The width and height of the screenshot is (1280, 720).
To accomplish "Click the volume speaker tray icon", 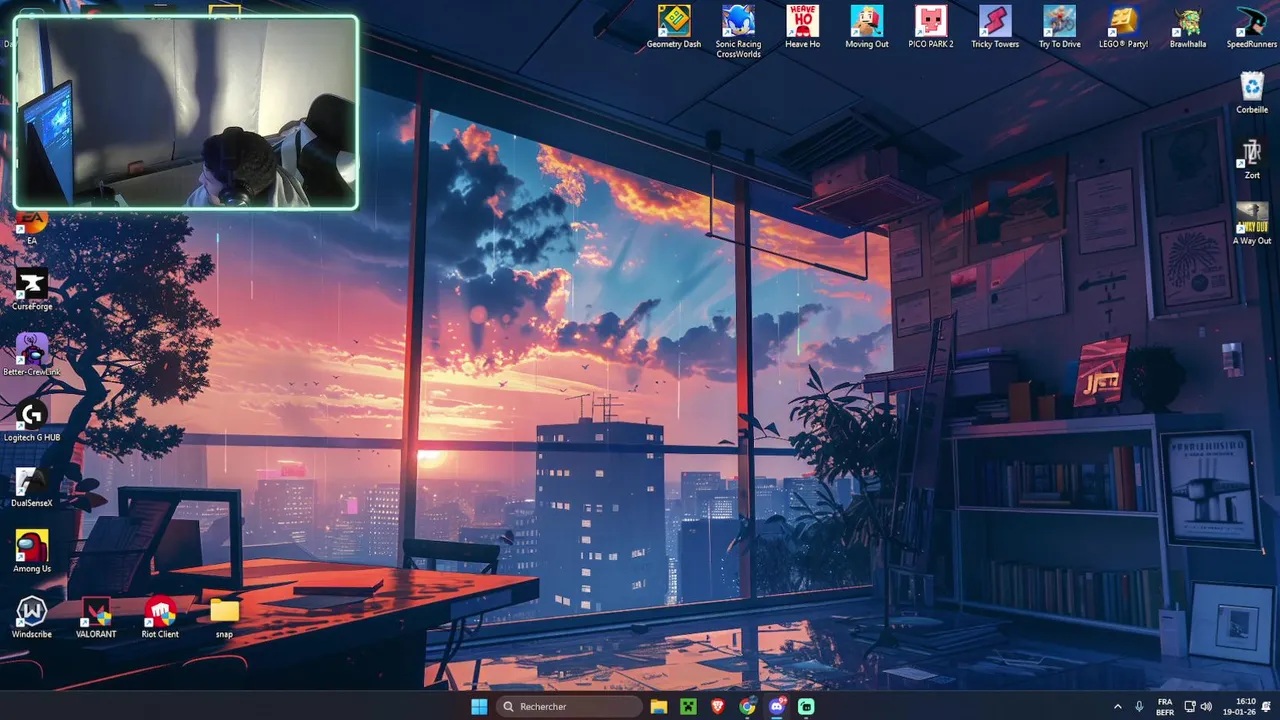I will point(1206,707).
